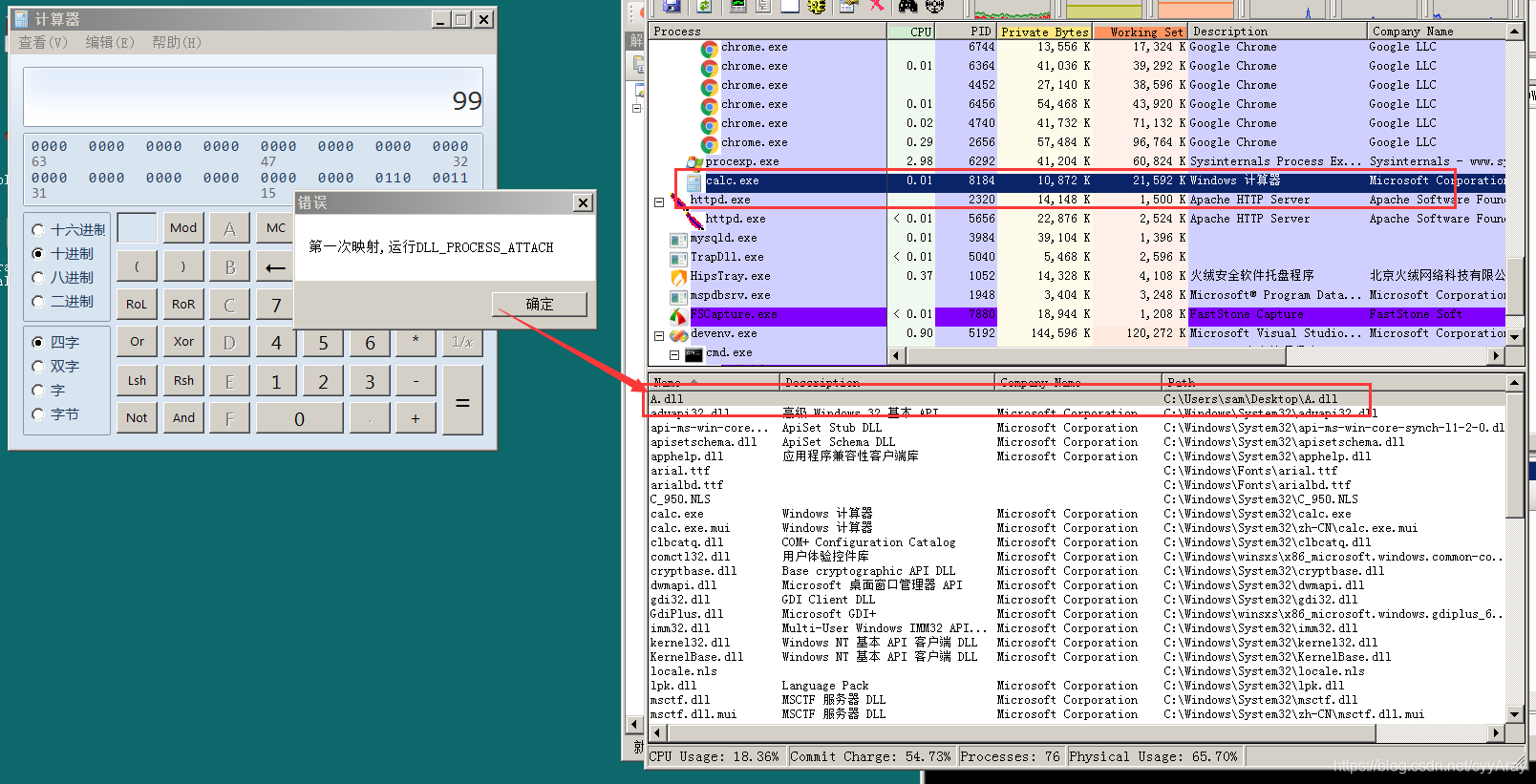Sort DLLs by the Path column header
Viewport: 1536px width, 784px height.
[x=1332, y=382]
